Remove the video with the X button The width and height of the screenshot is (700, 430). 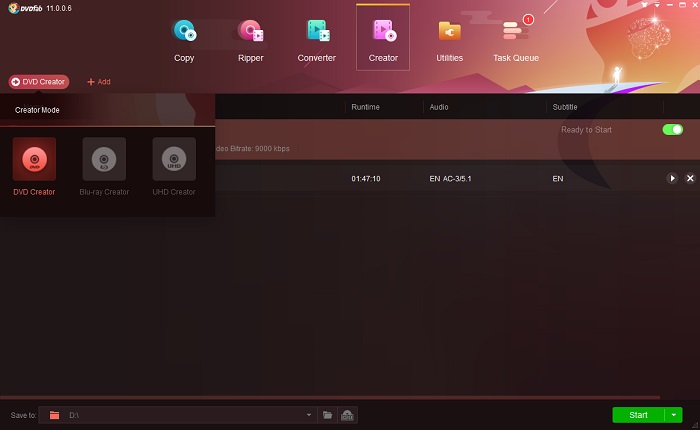690,178
